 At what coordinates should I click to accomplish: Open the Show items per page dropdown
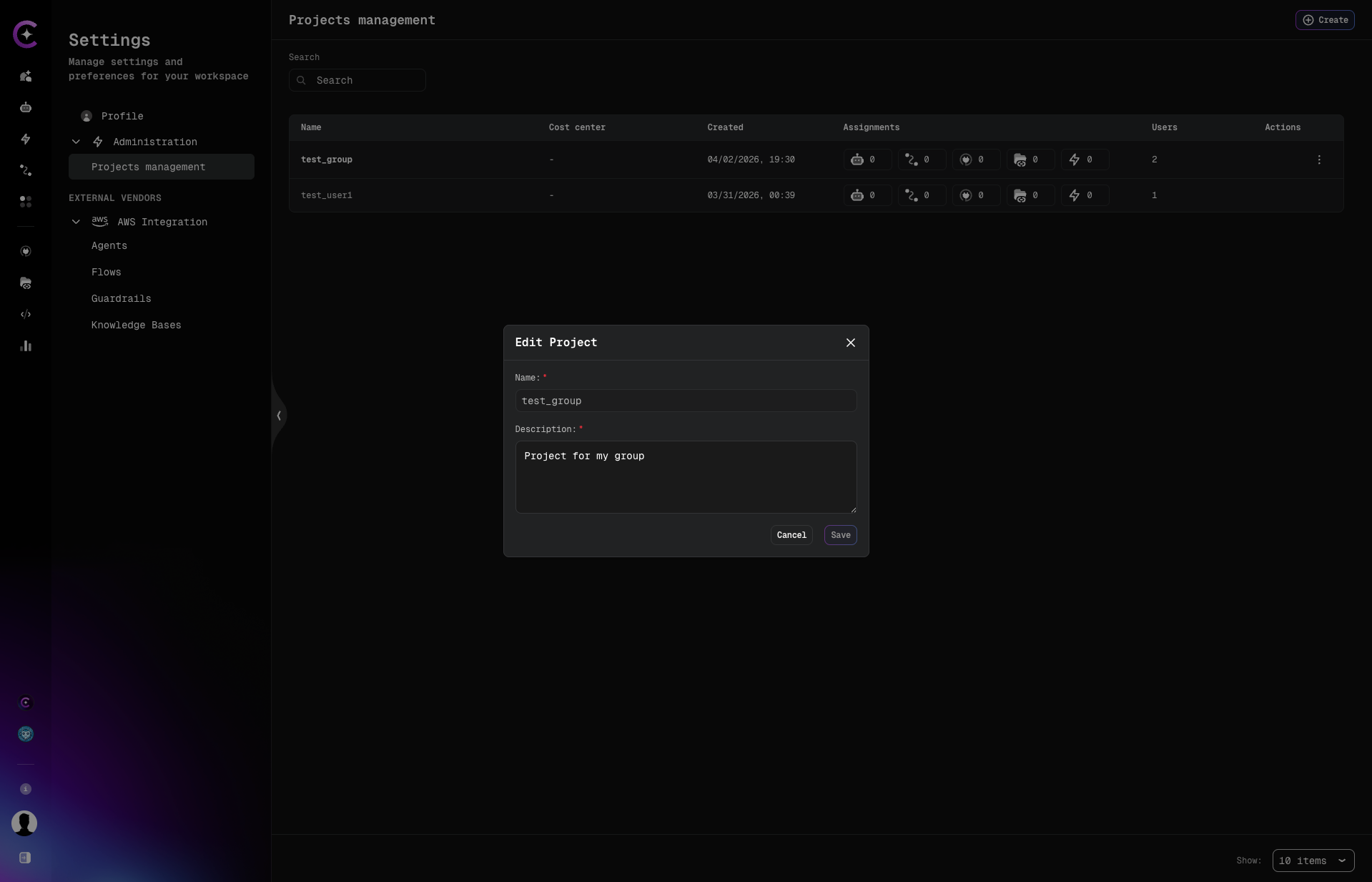(x=1312, y=861)
